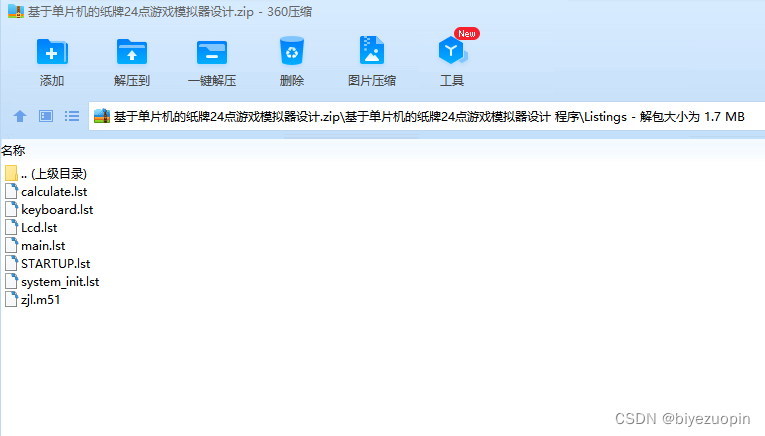Select the file zjl.m51
Image resolution: width=765 pixels, height=436 pixels.
pos(40,299)
